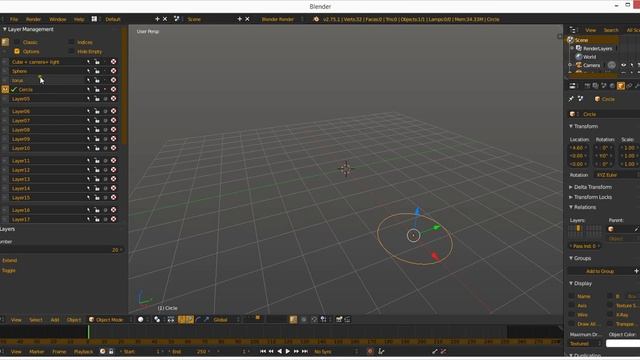Jump to the last frame in timeline
This screenshot has width=640, height=360.
tap(305, 351)
